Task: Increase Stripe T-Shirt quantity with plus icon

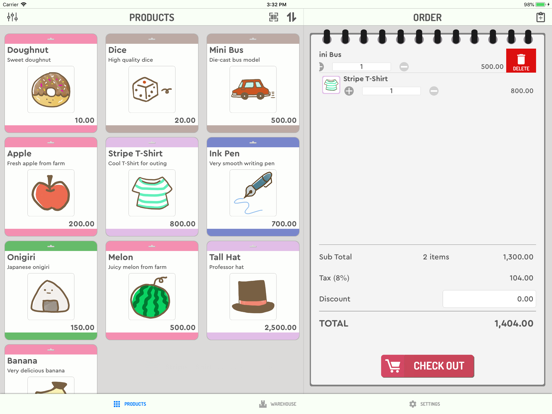Action: tap(349, 91)
